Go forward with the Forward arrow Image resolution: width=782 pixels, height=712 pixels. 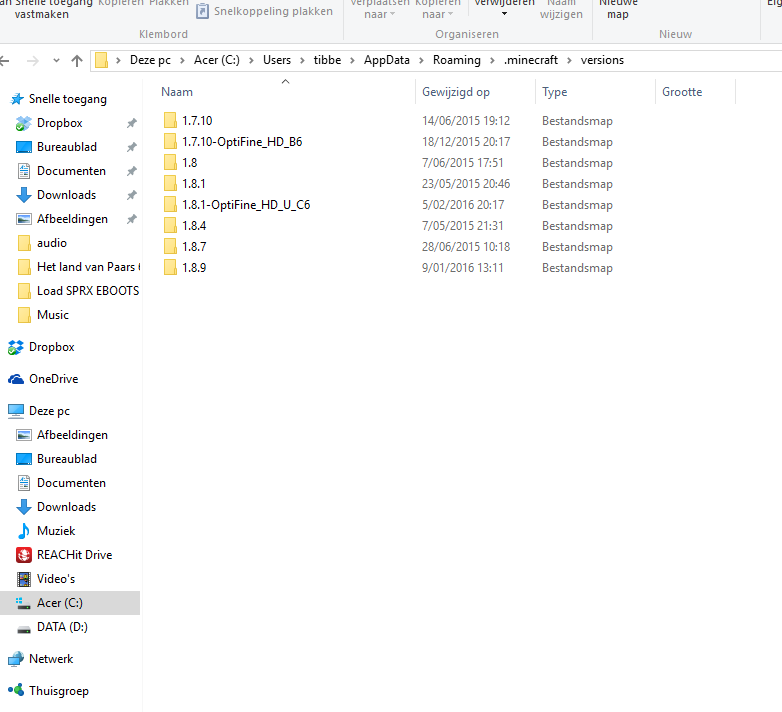tap(33, 61)
